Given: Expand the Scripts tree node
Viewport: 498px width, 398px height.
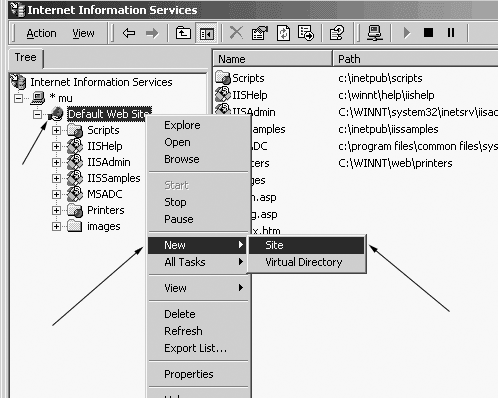Looking at the screenshot, I should pos(56,130).
